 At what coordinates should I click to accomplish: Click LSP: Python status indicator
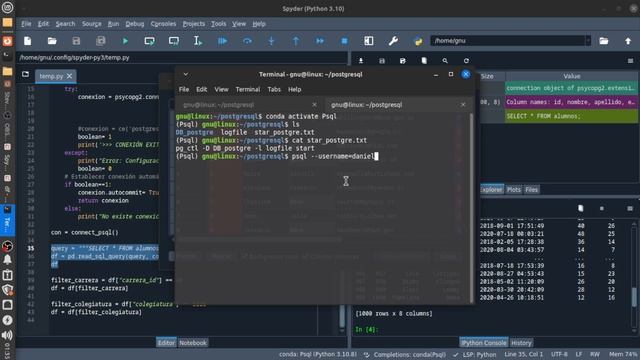(475, 354)
